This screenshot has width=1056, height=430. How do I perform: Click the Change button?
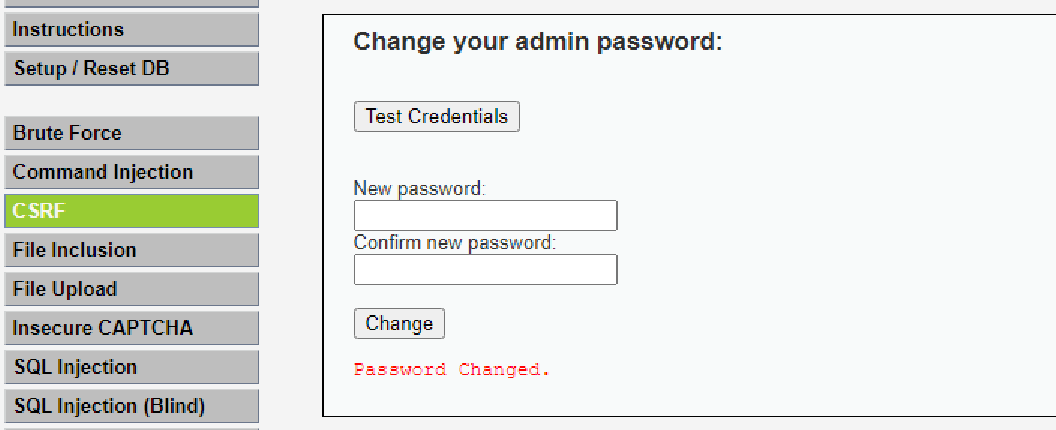[x=399, y=324]
